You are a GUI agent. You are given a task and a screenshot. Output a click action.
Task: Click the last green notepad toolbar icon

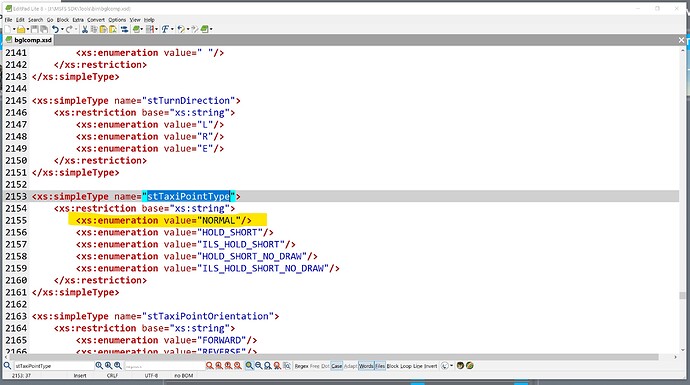[204, 29]
